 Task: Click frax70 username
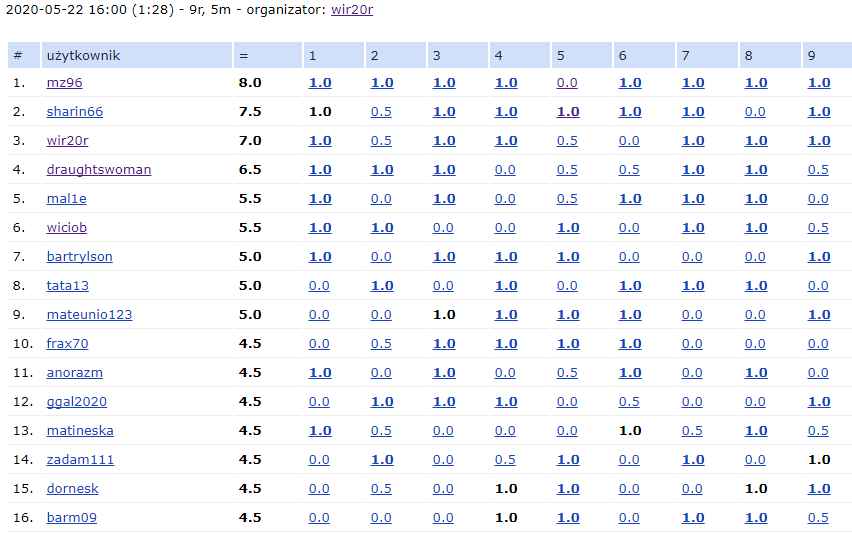(x=67, y=344)
